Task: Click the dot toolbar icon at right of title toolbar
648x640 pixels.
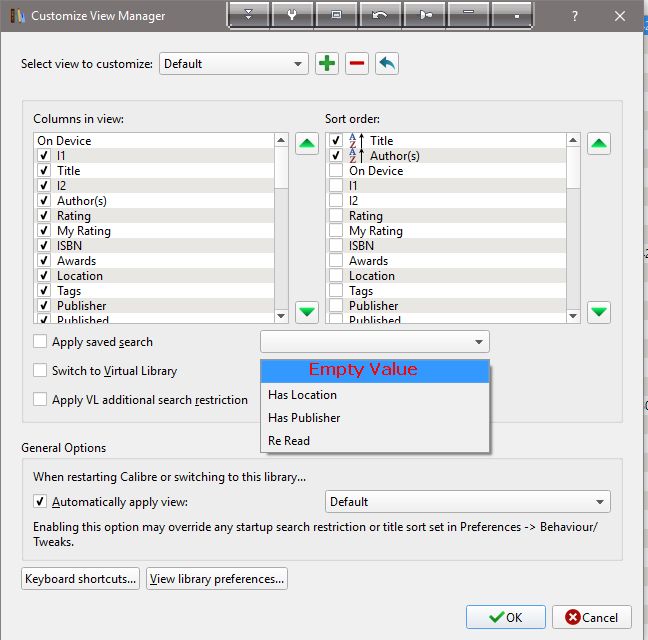Action: point(512,15)
